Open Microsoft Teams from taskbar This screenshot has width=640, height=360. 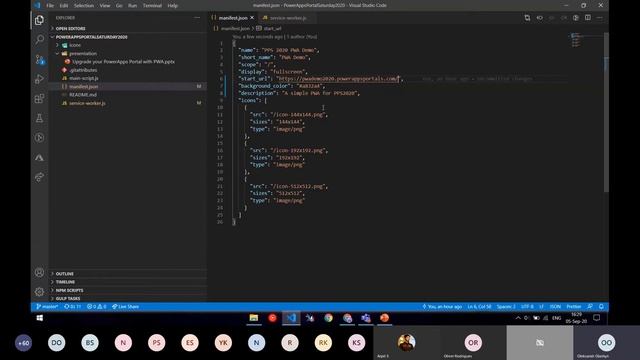coord(366,318)
